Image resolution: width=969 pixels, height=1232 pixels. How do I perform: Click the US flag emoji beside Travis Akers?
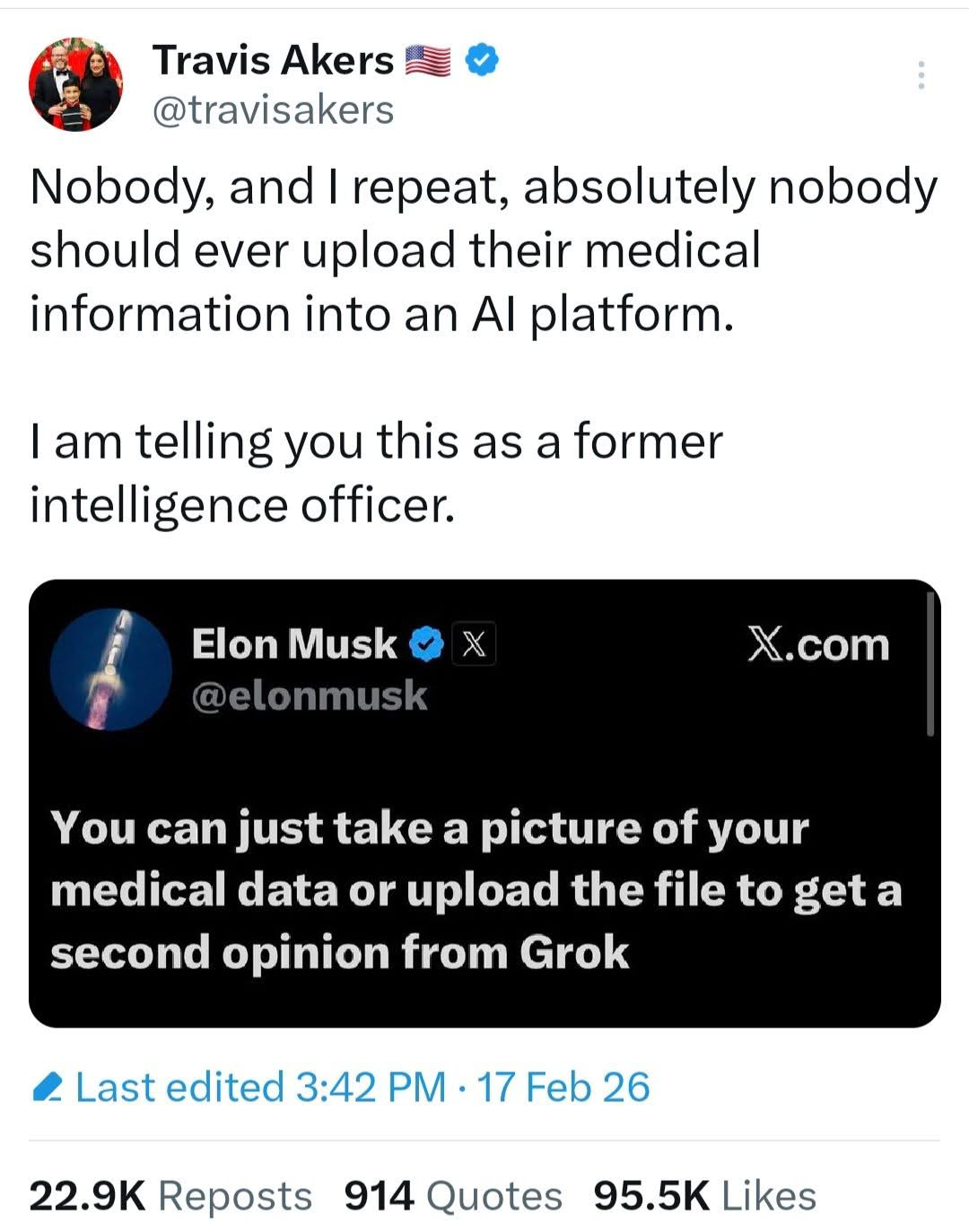(428, 61)
